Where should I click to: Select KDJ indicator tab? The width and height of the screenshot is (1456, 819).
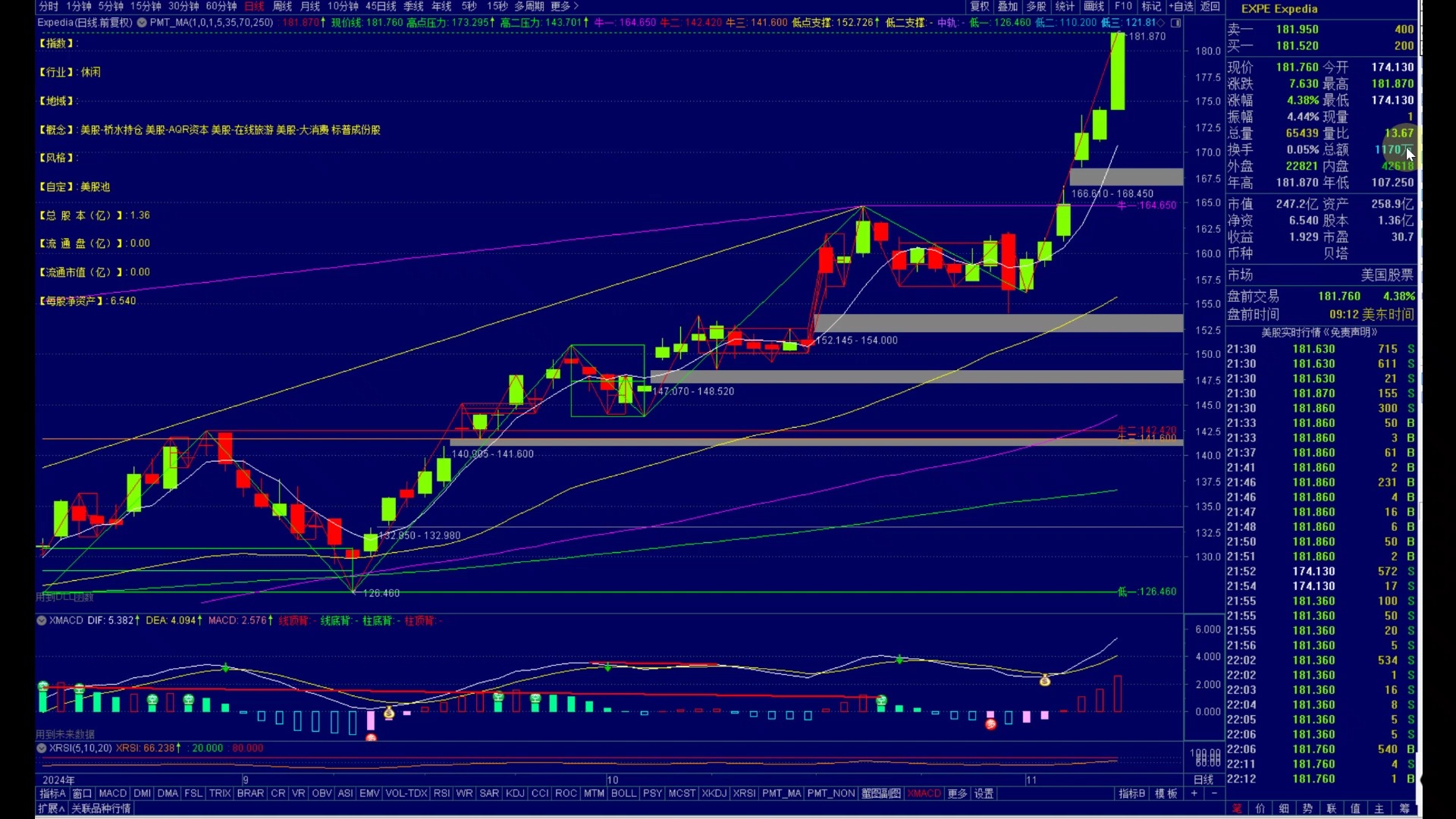point(515,793)
